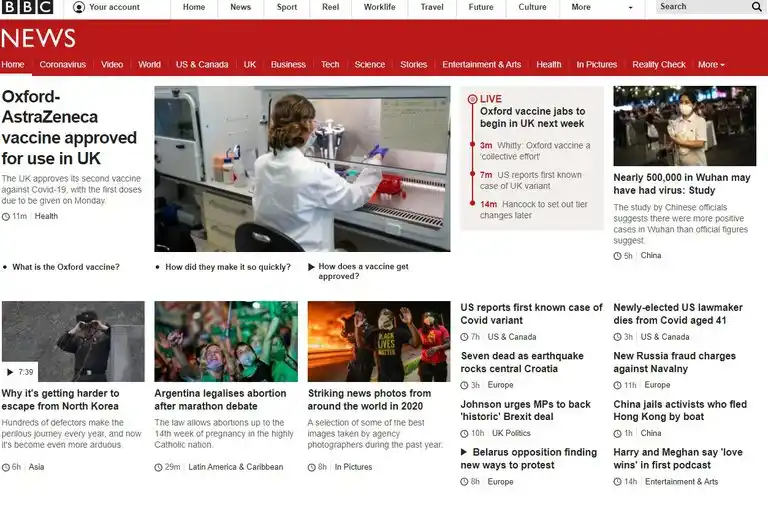Click the play icon beside vaccine approval link
The height and width of the screenshot is (512, 768).
click(x=310, y=267)
